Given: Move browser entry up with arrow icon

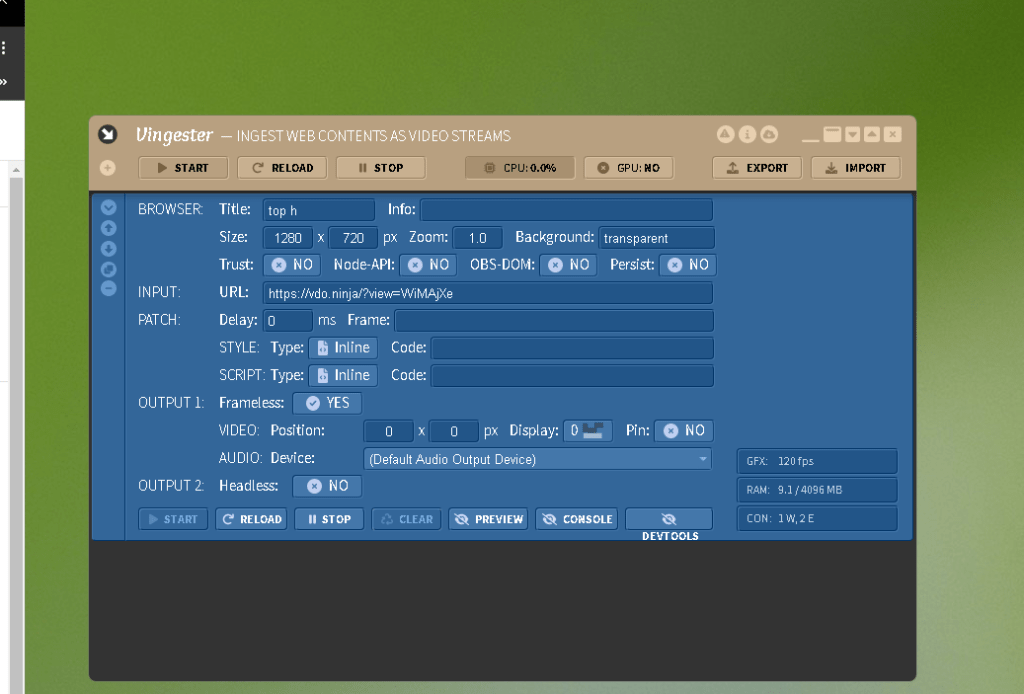Looking at the screenshot, I should pos(108,228).
